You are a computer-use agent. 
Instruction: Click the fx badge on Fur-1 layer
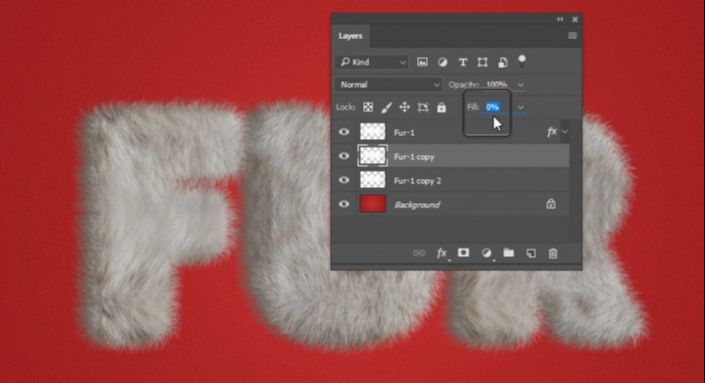tap(552, 132)
